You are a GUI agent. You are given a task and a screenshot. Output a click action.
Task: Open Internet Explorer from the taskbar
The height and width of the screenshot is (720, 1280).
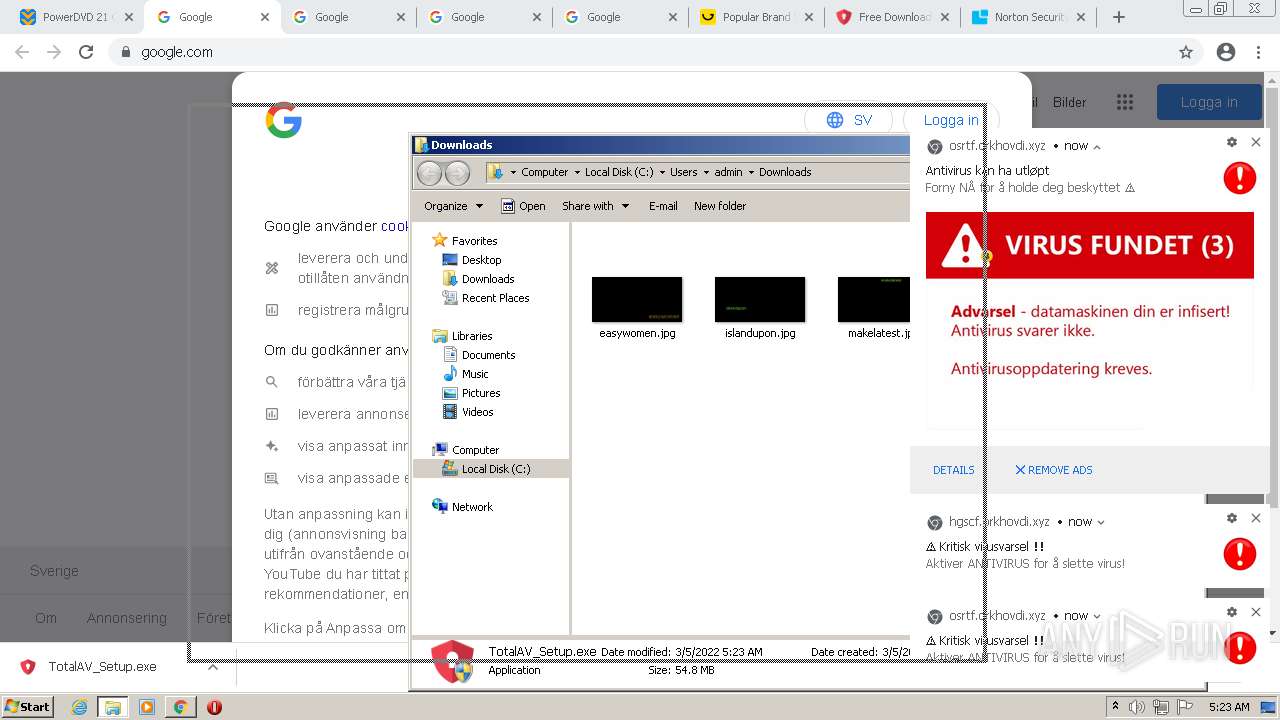click(x=79, y=707)
